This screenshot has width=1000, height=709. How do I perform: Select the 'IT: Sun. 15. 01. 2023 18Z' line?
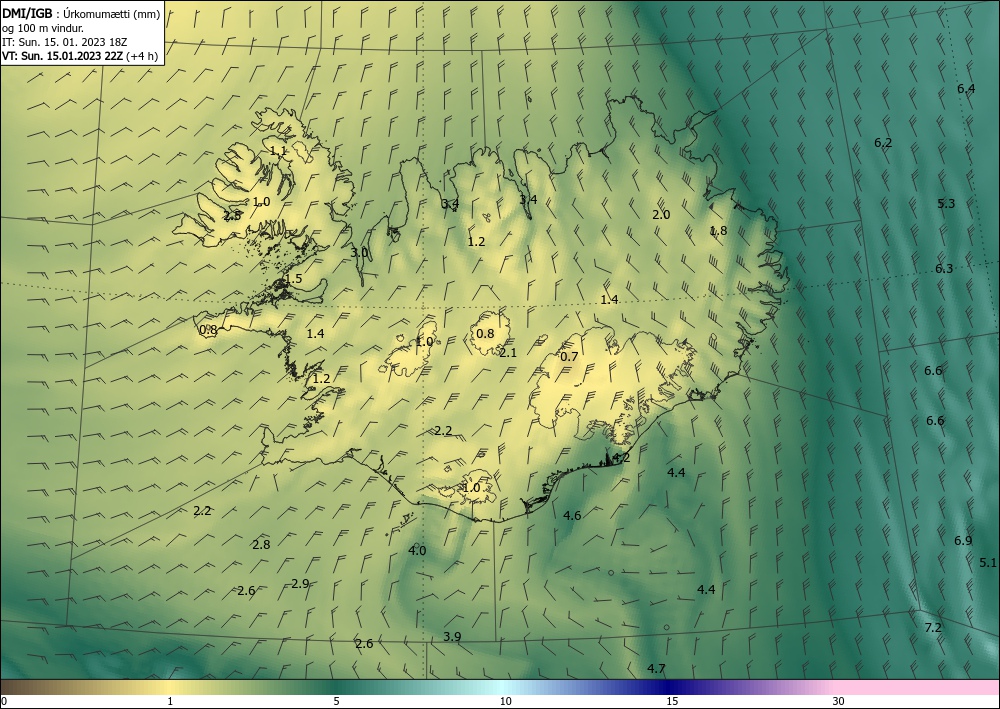point(64,42)
